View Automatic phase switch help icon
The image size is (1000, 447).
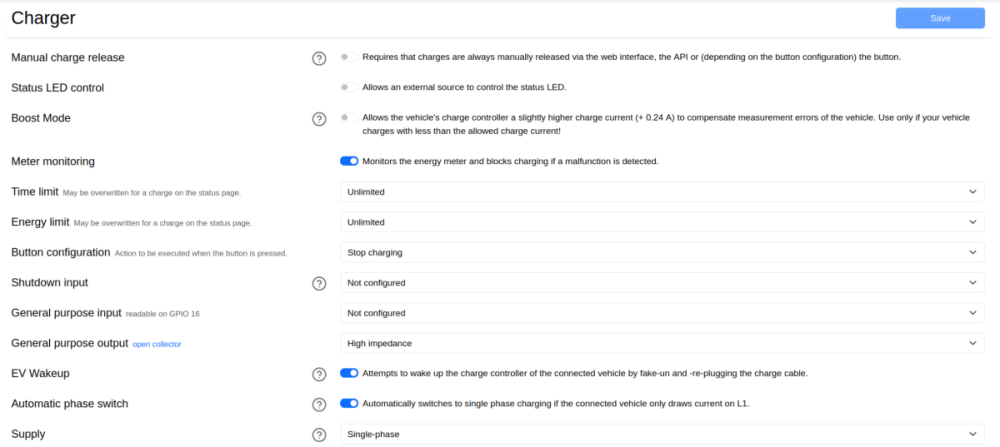319,404
